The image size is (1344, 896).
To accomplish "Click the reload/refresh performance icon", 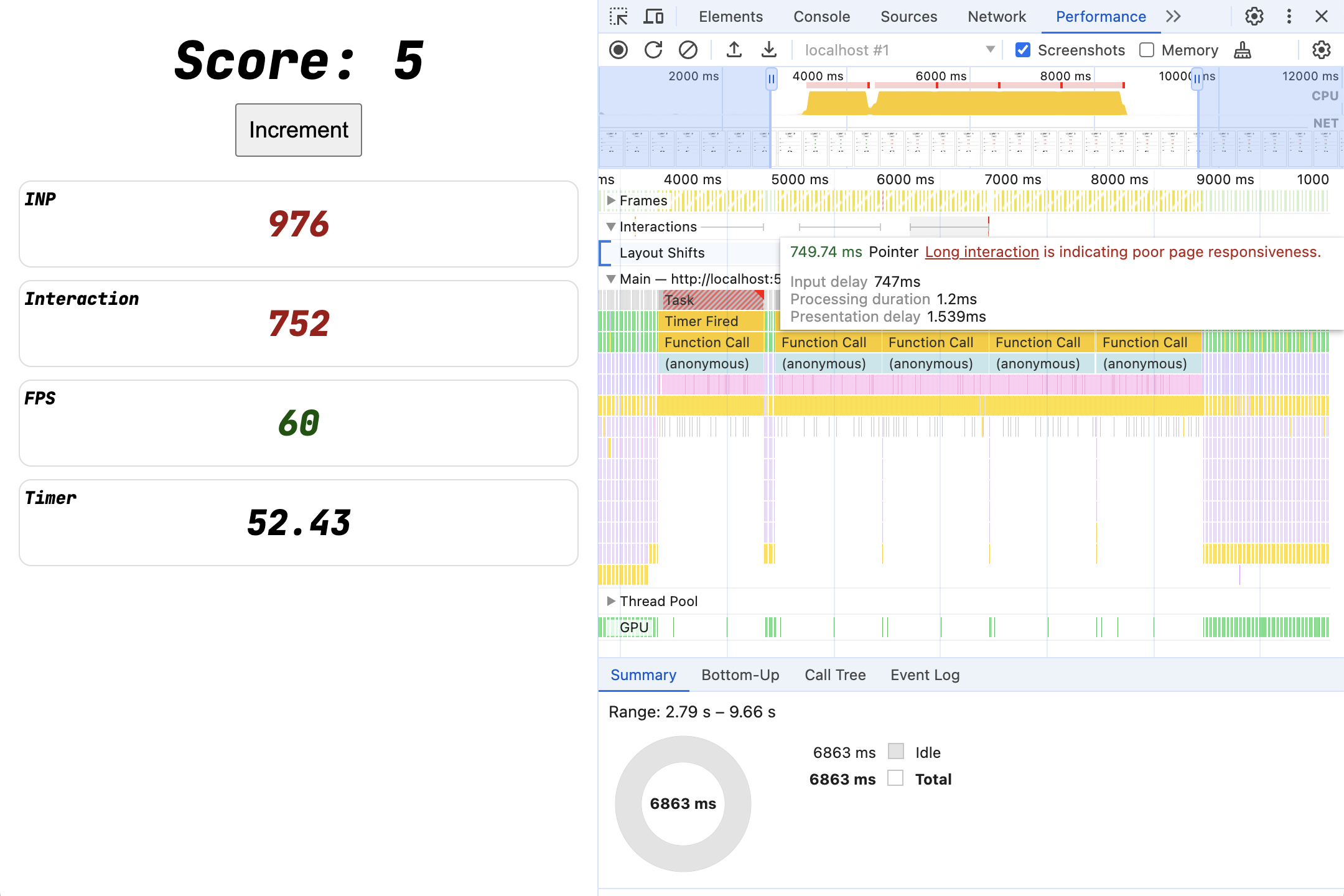I will [x=651, y=51].
